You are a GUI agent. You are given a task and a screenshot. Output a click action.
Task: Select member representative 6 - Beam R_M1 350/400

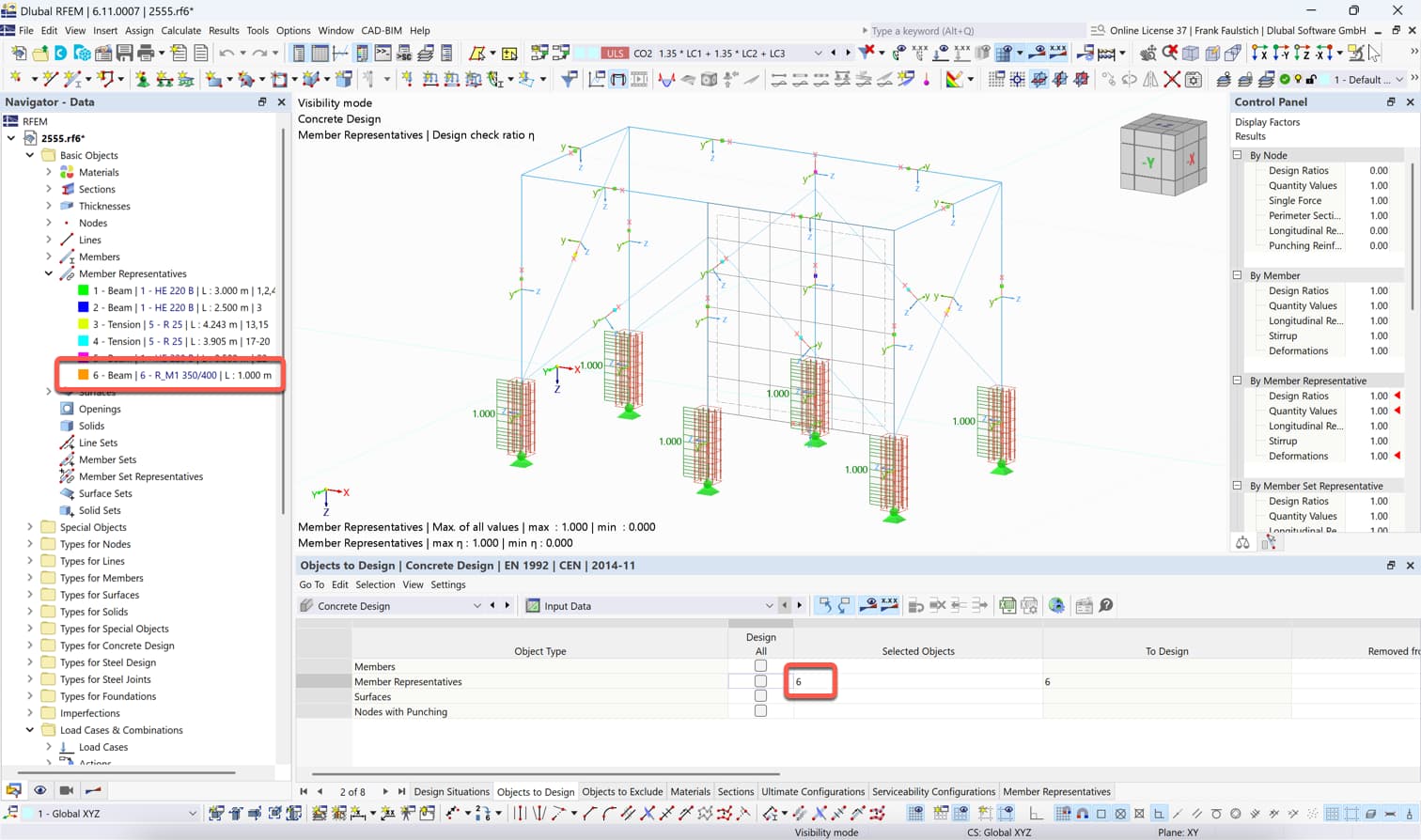coord(181,375)
